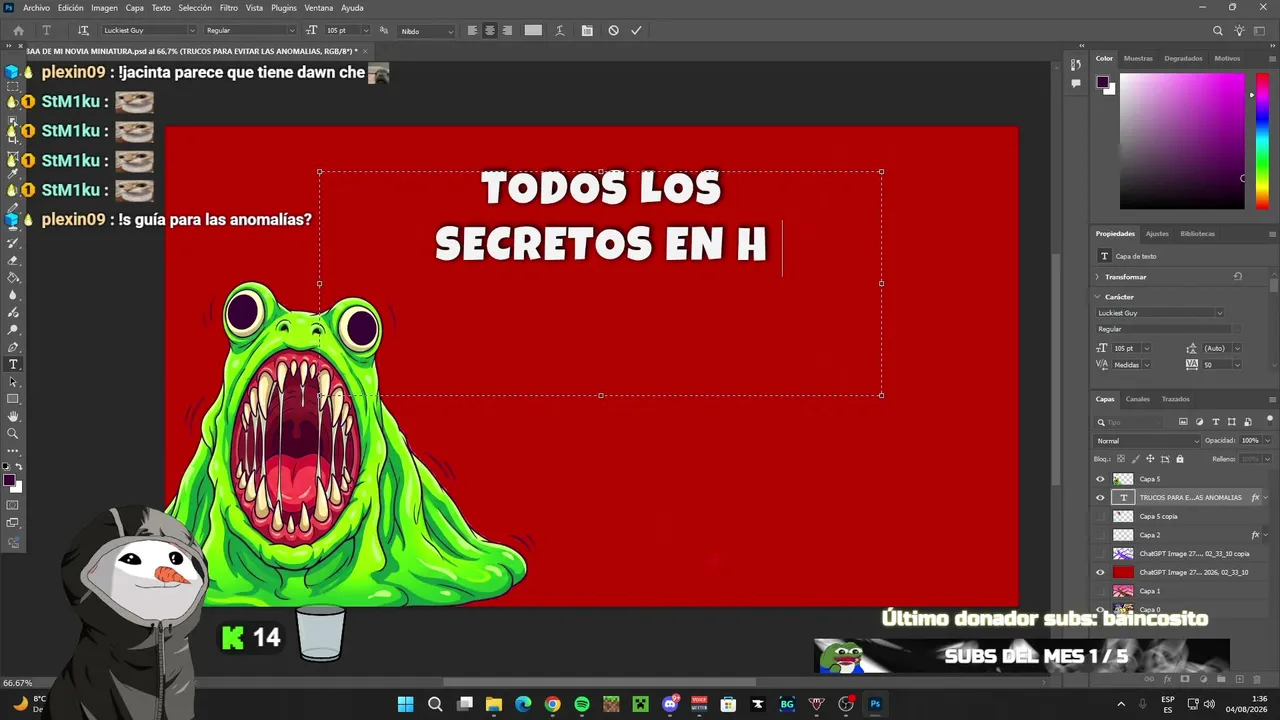
Task: Open the layer blend mode Normal dropdown
Action: (1148, 441)
